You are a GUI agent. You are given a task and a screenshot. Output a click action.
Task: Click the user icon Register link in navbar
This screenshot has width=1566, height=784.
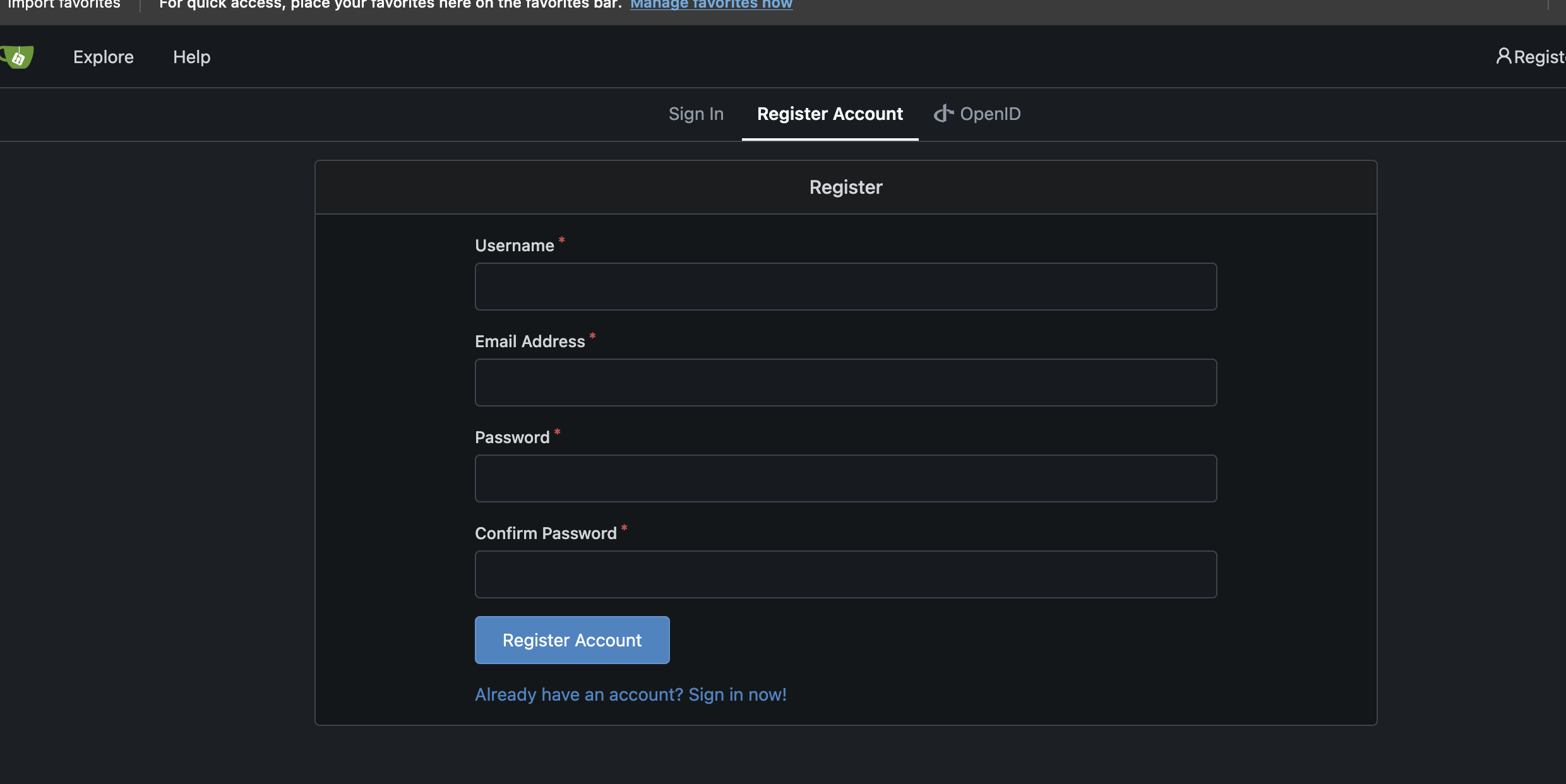pos(1531,57)
